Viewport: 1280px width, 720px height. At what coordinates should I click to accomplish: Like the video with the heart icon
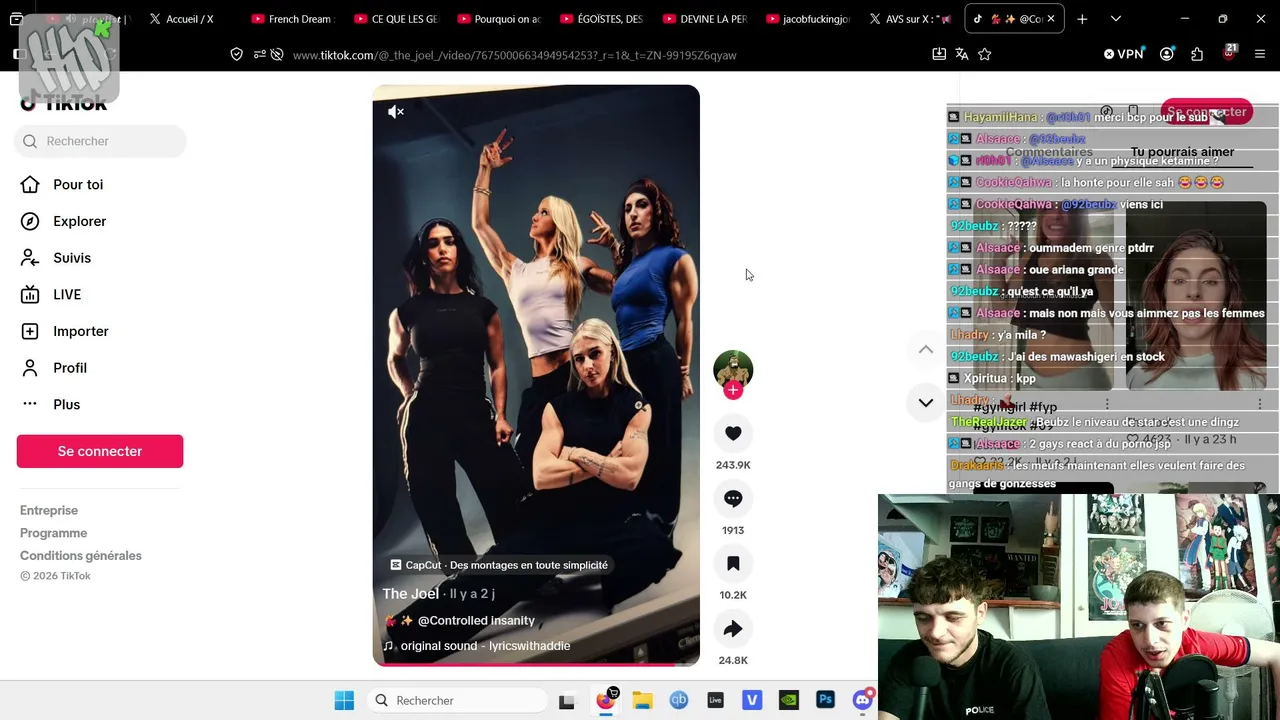click(733, 433)
